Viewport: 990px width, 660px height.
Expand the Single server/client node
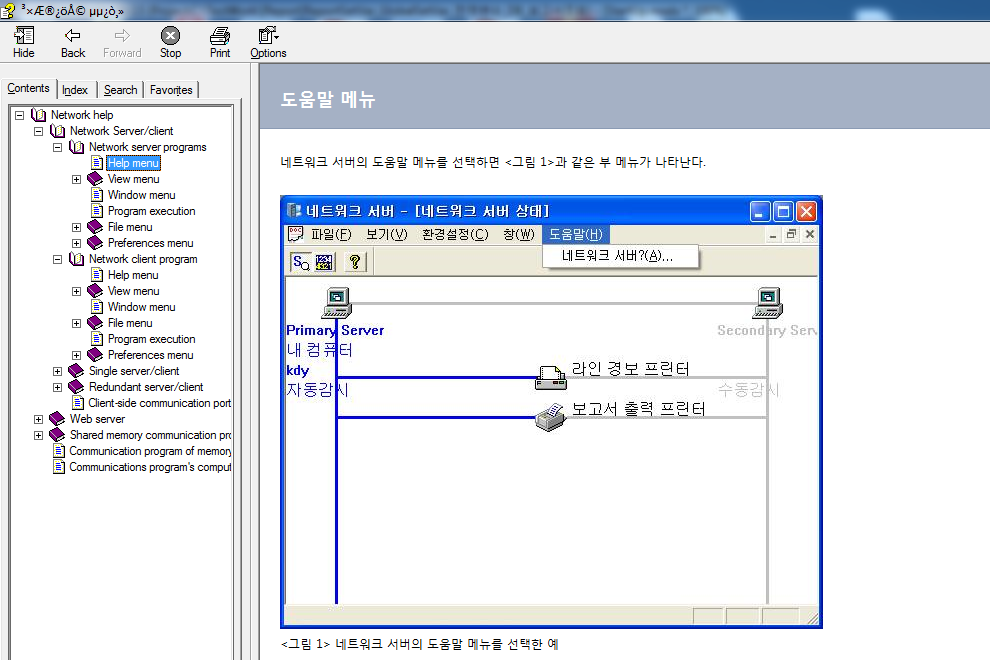(x=57, y=371)
